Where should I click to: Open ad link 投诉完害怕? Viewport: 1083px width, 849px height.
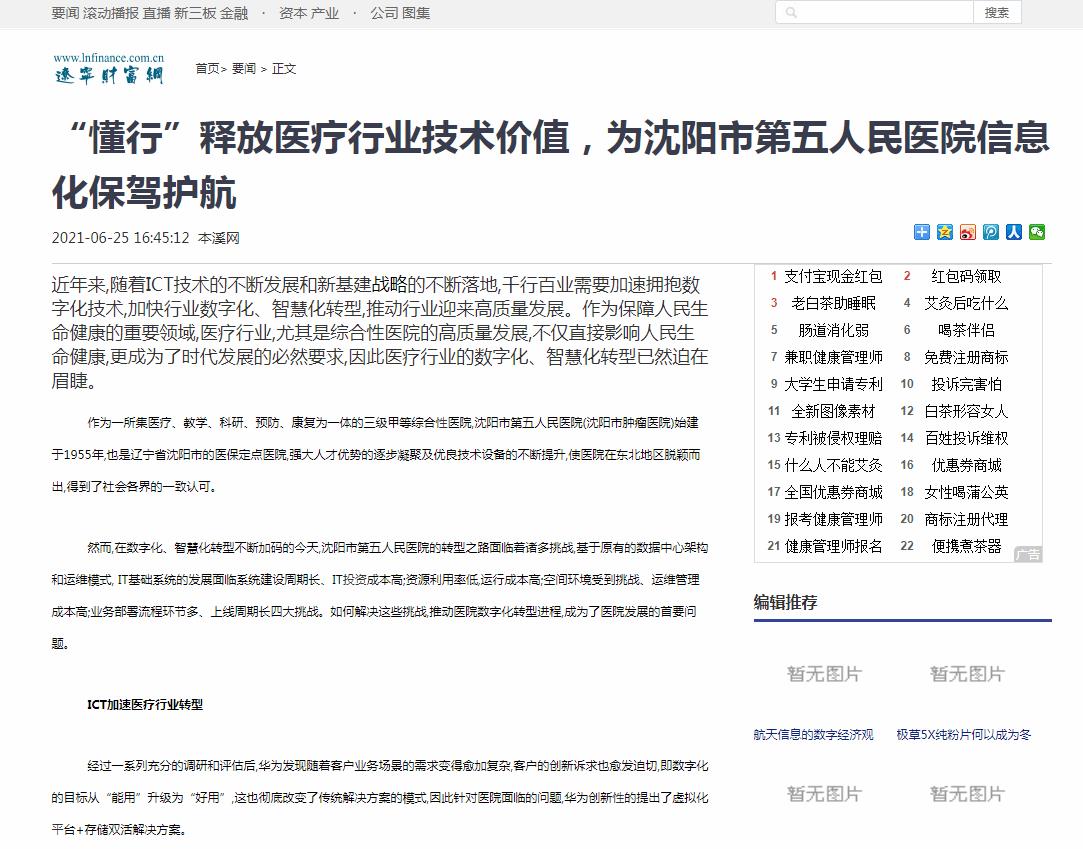(x=966, y=384)
